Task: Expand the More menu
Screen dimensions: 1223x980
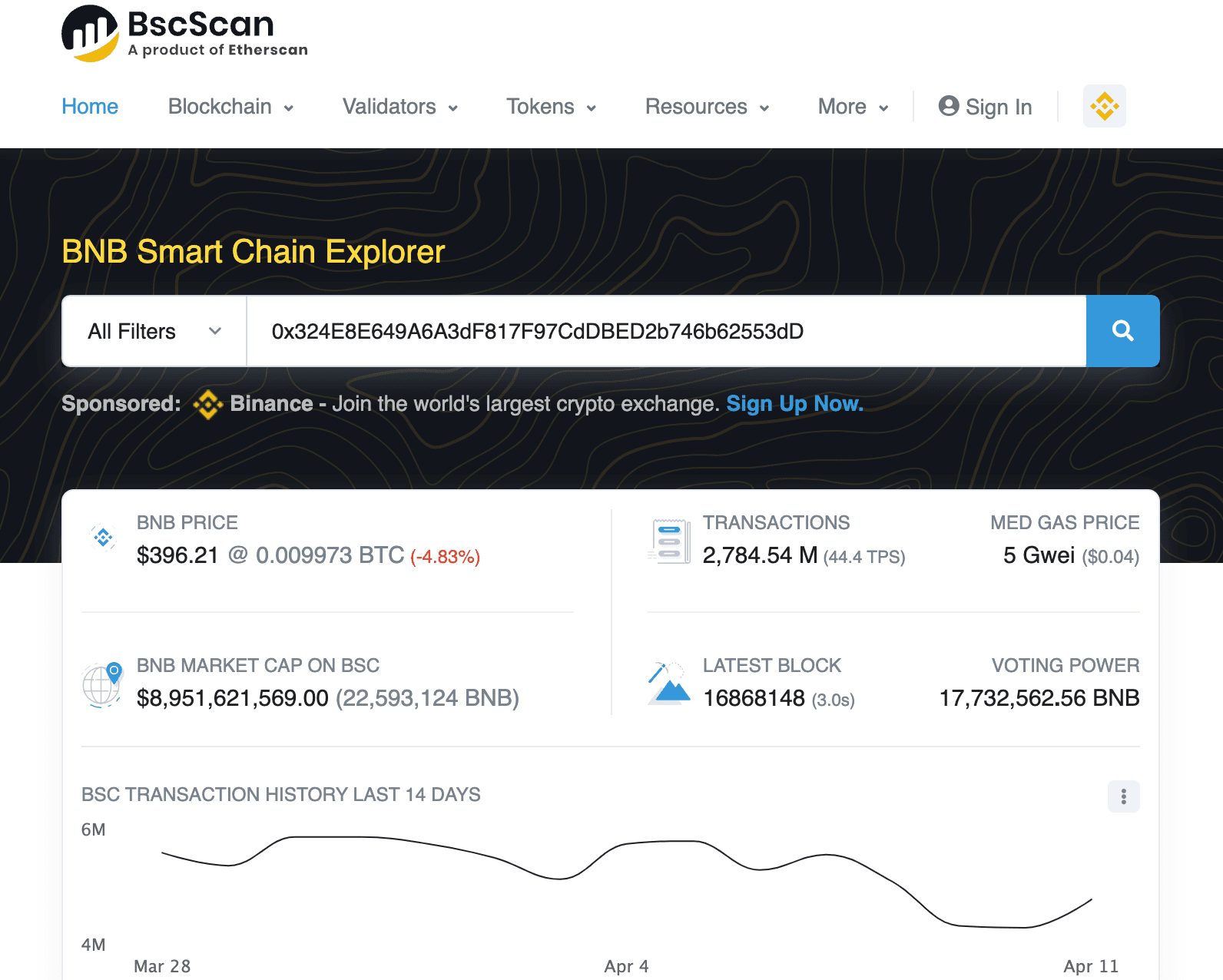Action: pyautogui.click(x=853, y=107)
